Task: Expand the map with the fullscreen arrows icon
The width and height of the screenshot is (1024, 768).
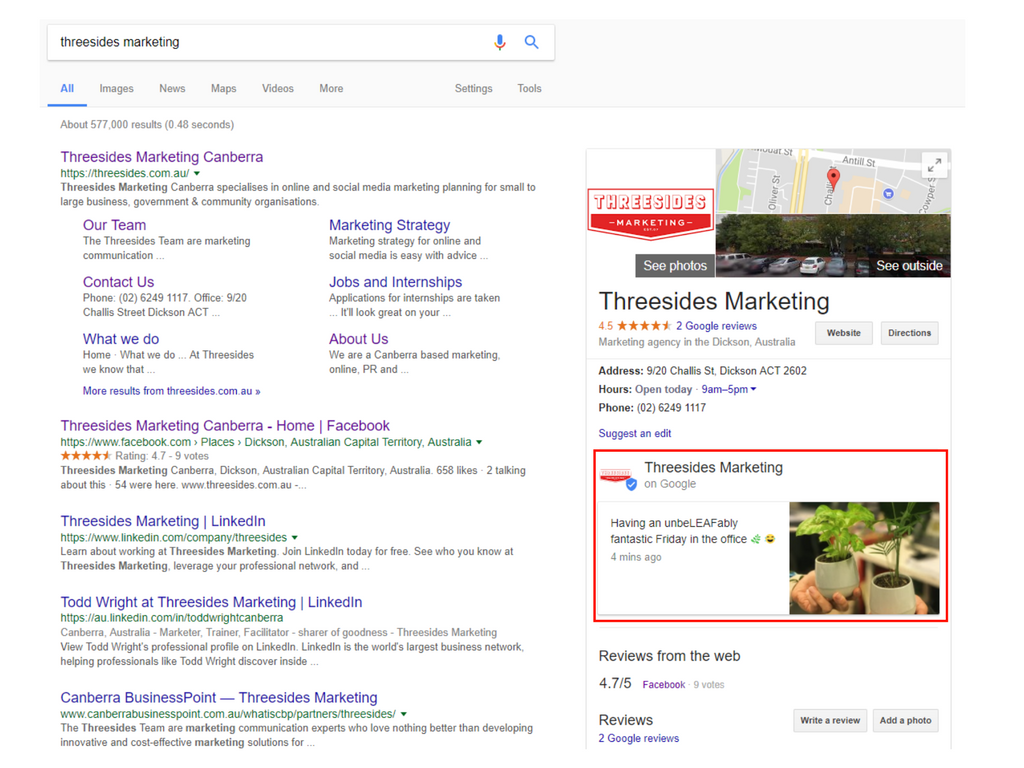Action: coord(933,165)
